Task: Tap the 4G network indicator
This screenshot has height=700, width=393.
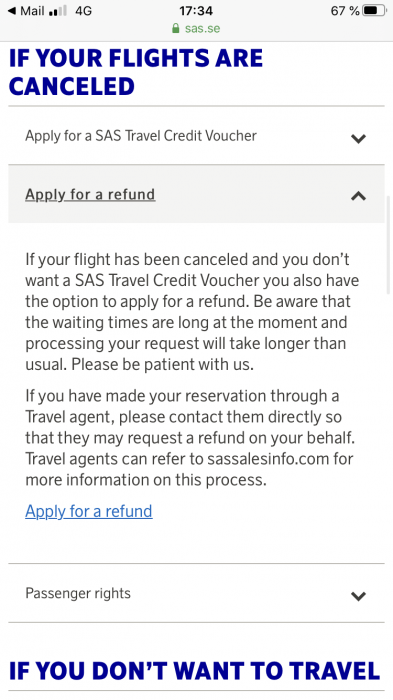Action: click(x=83, y=11)
